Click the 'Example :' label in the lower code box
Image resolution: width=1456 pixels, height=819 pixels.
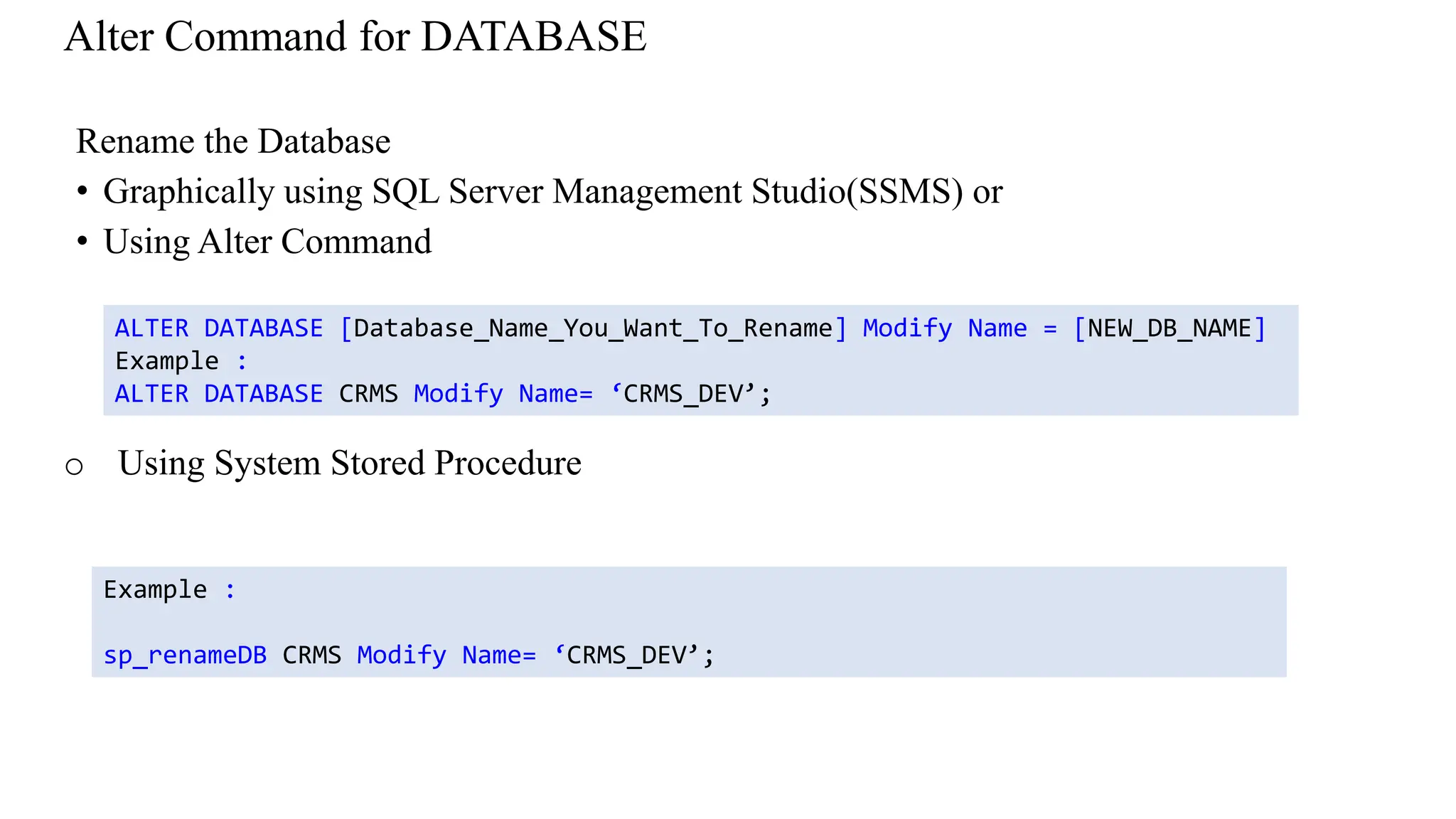point(170,590)
